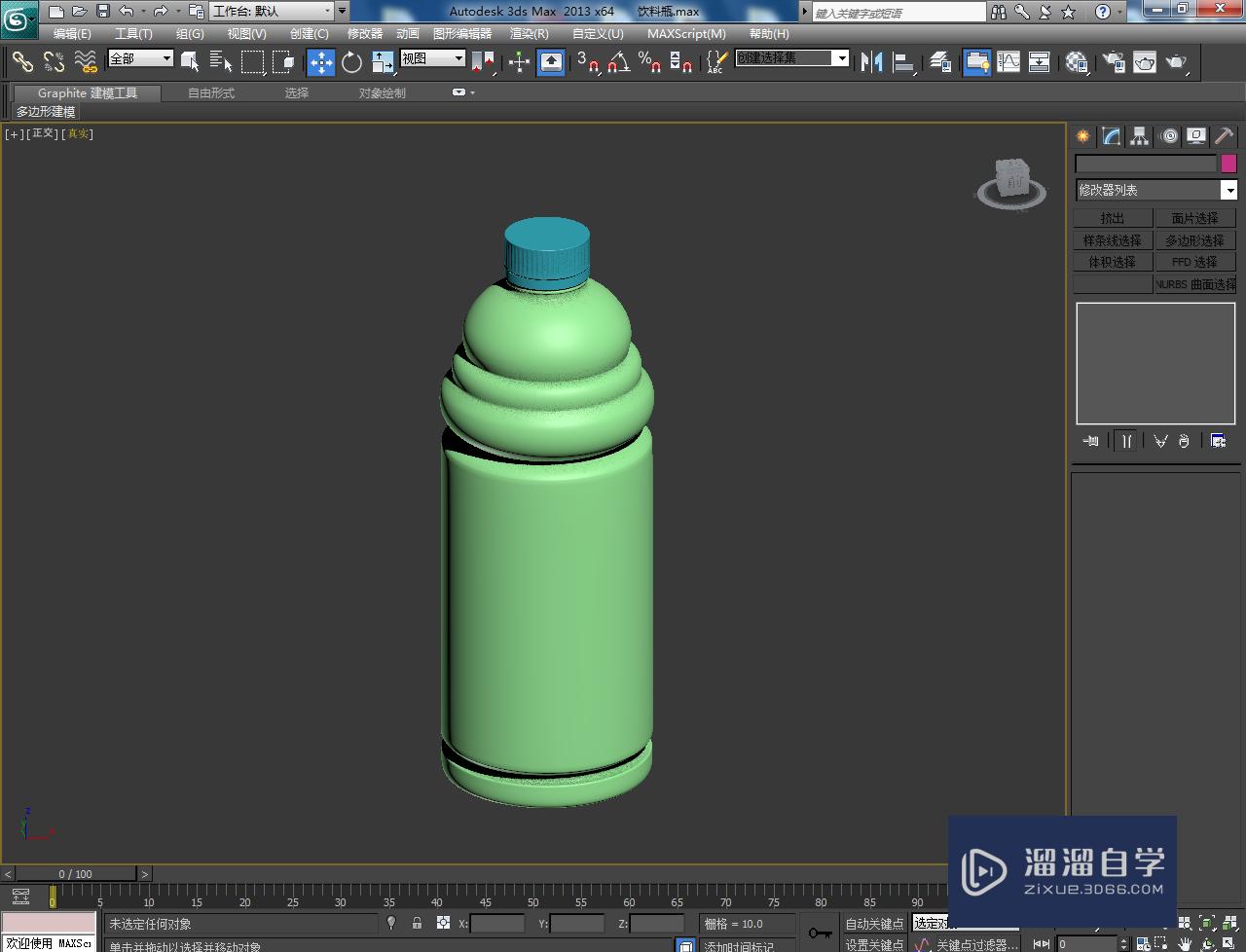Open the Mirror tool
The image size is (1246, 952).
click(x=872, y=62)
